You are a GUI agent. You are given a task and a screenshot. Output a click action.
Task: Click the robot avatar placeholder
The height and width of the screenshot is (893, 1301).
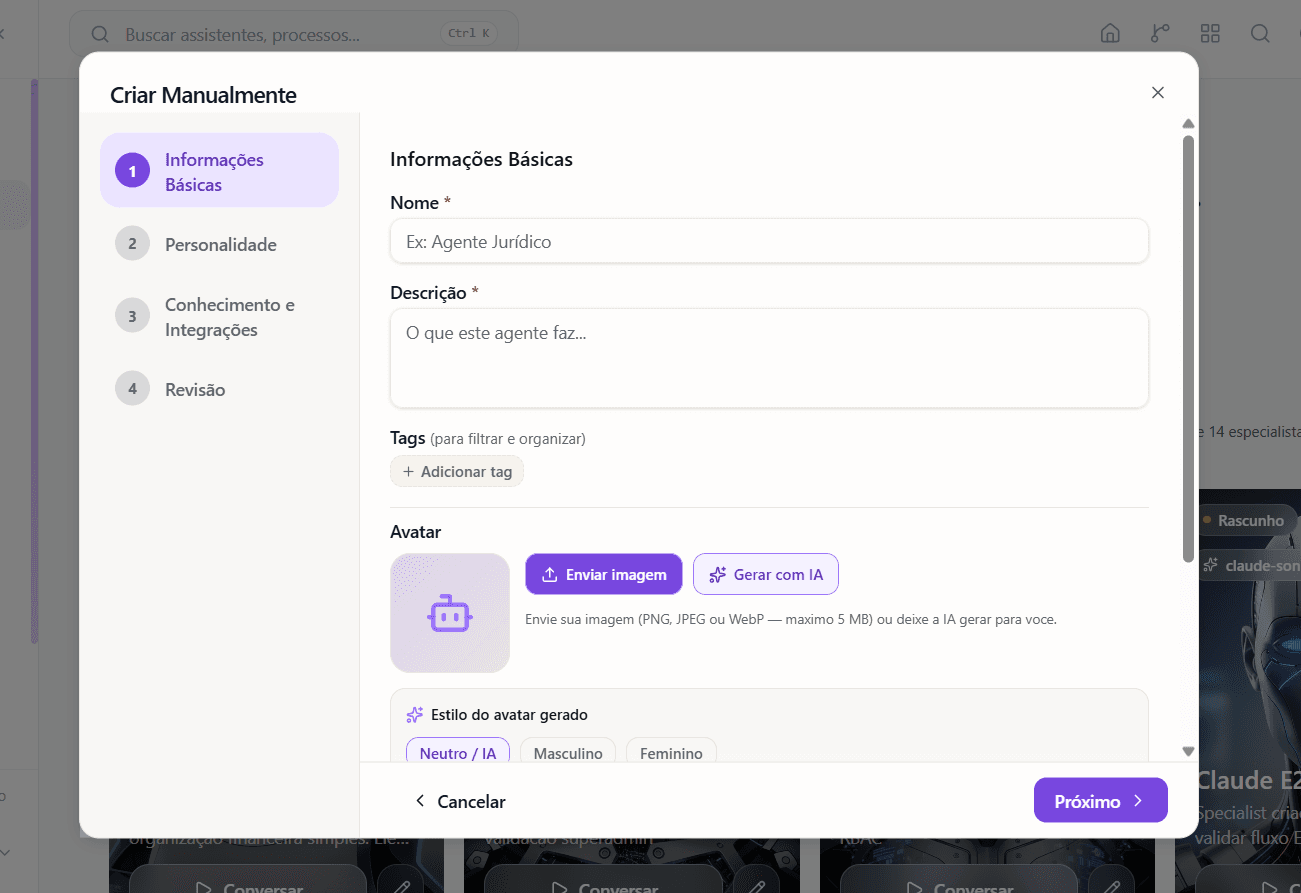(450, 613)
